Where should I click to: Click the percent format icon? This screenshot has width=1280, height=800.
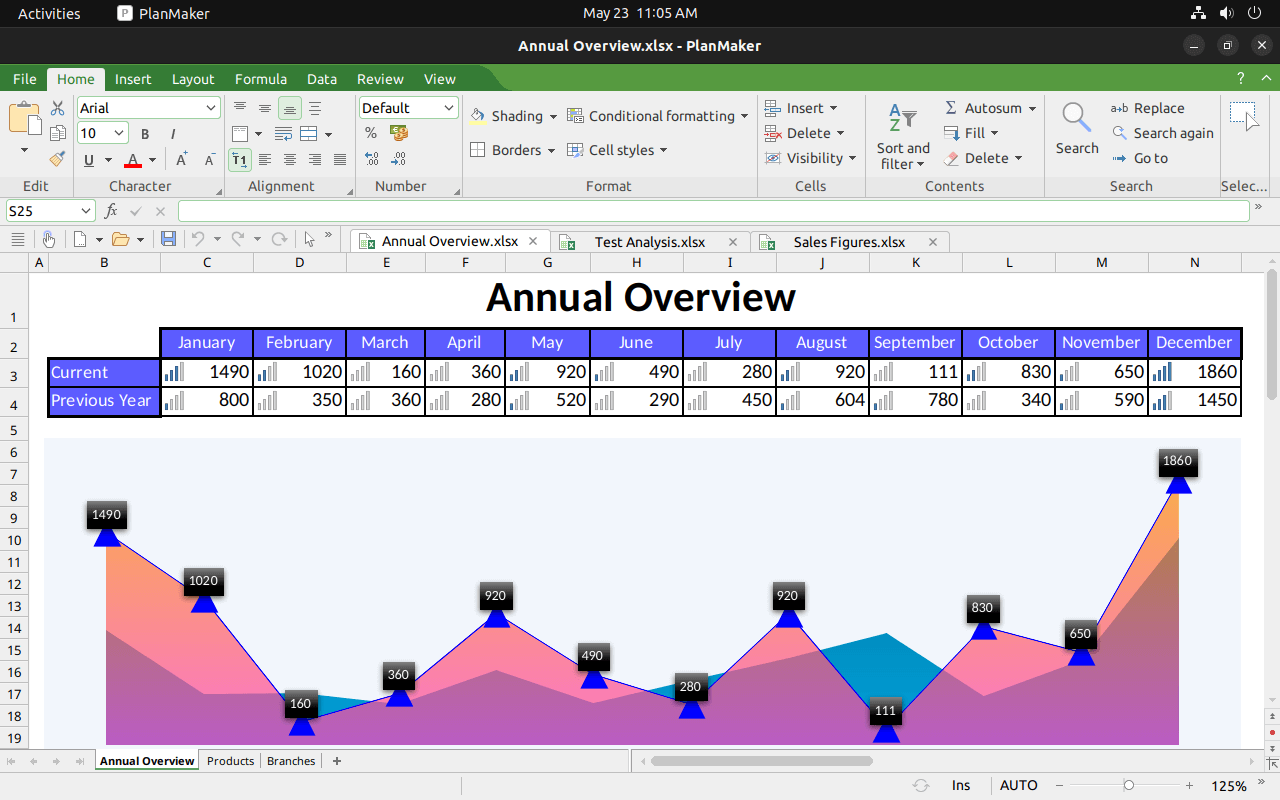[370, 132]
